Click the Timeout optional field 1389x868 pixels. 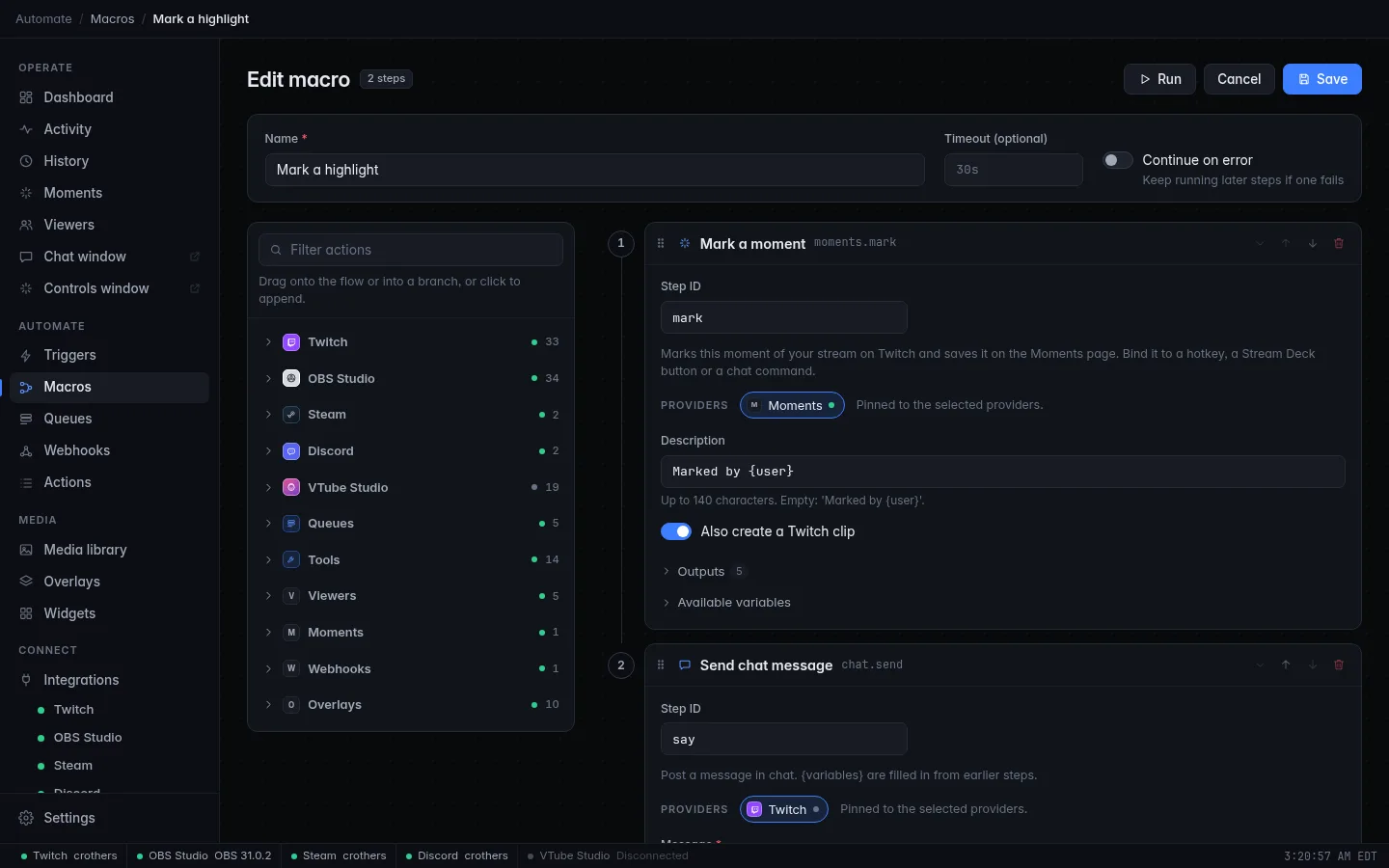coord(1013,170)
